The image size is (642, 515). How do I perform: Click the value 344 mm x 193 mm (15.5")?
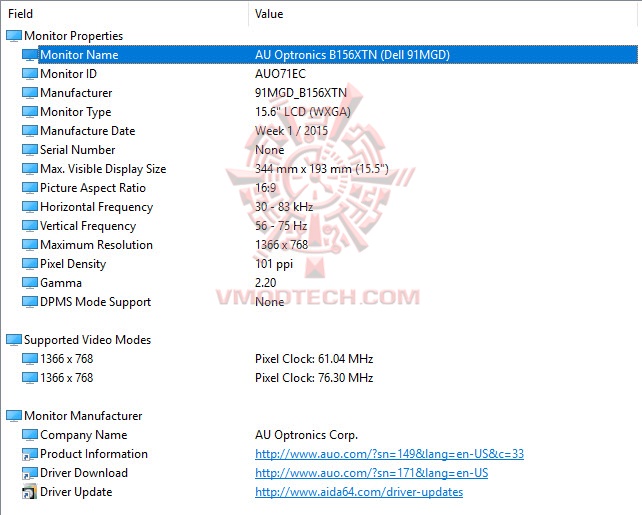coord(322,169)
